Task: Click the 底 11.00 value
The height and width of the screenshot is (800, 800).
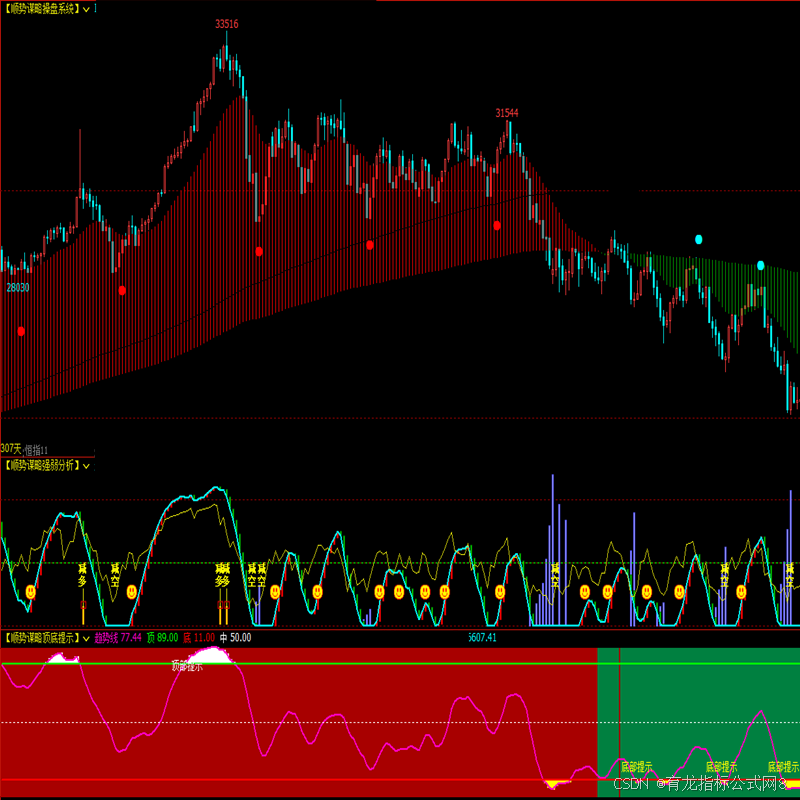Action: pos(199,638)
